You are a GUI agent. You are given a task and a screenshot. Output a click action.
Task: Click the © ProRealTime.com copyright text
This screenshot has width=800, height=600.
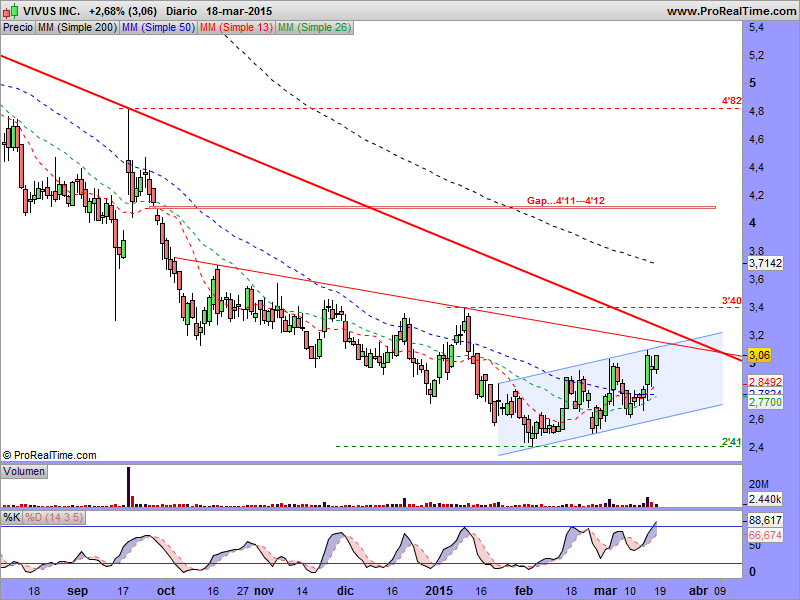[x=49, y=455]
